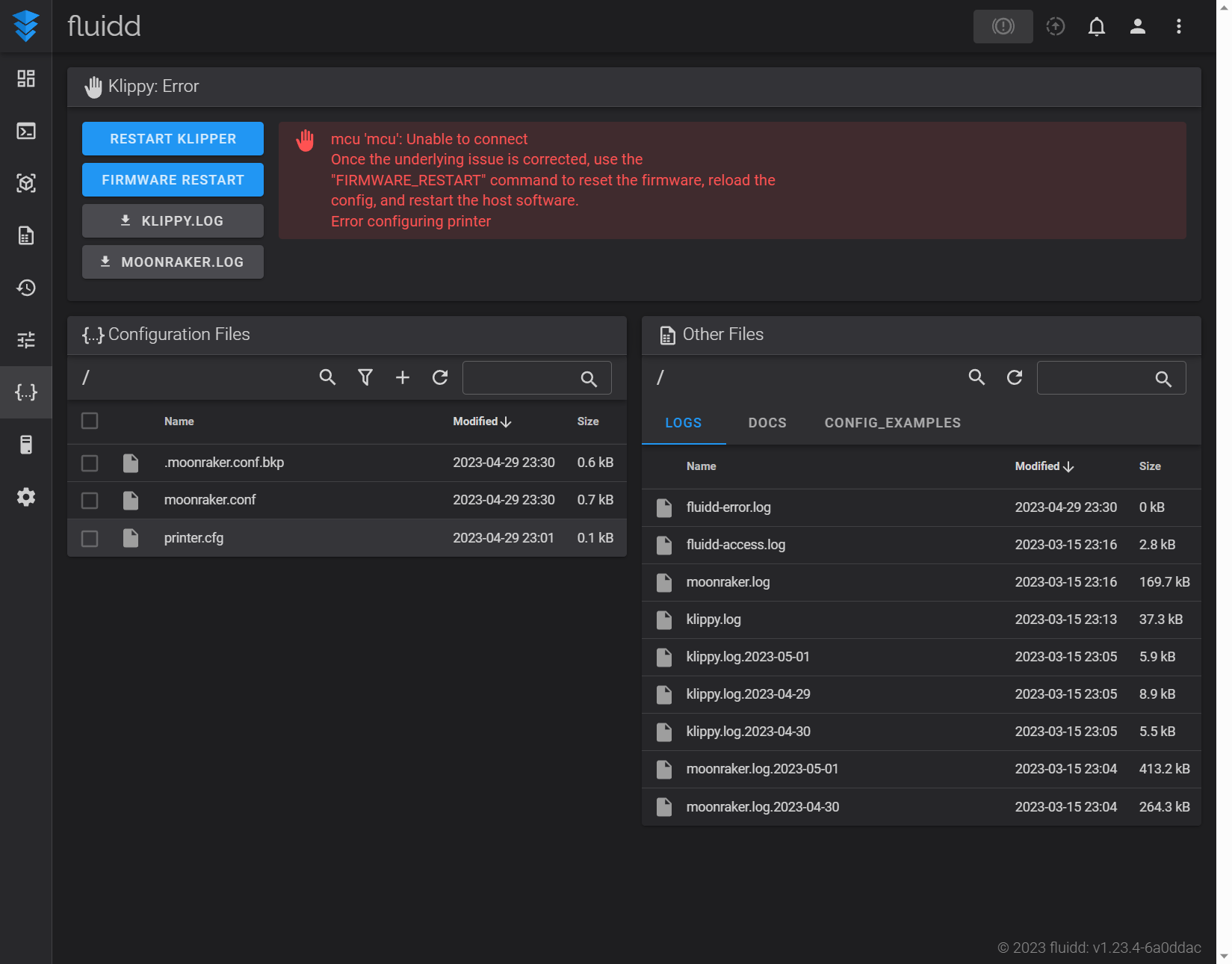Screen dimensions: 1232x964
Task: Click the fluidd logo icon
Action: coord(26,26)
